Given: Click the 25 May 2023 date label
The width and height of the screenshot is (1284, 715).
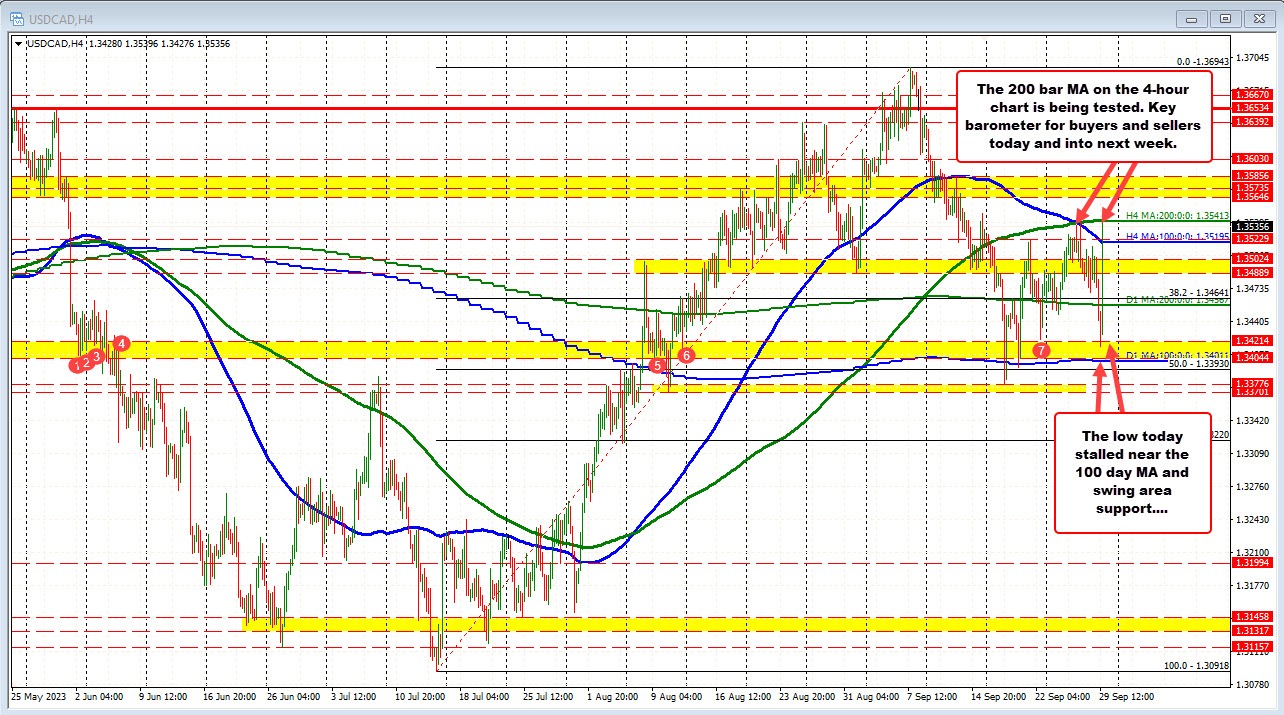Looking at the screenshot, I should [x=37, y=697].
